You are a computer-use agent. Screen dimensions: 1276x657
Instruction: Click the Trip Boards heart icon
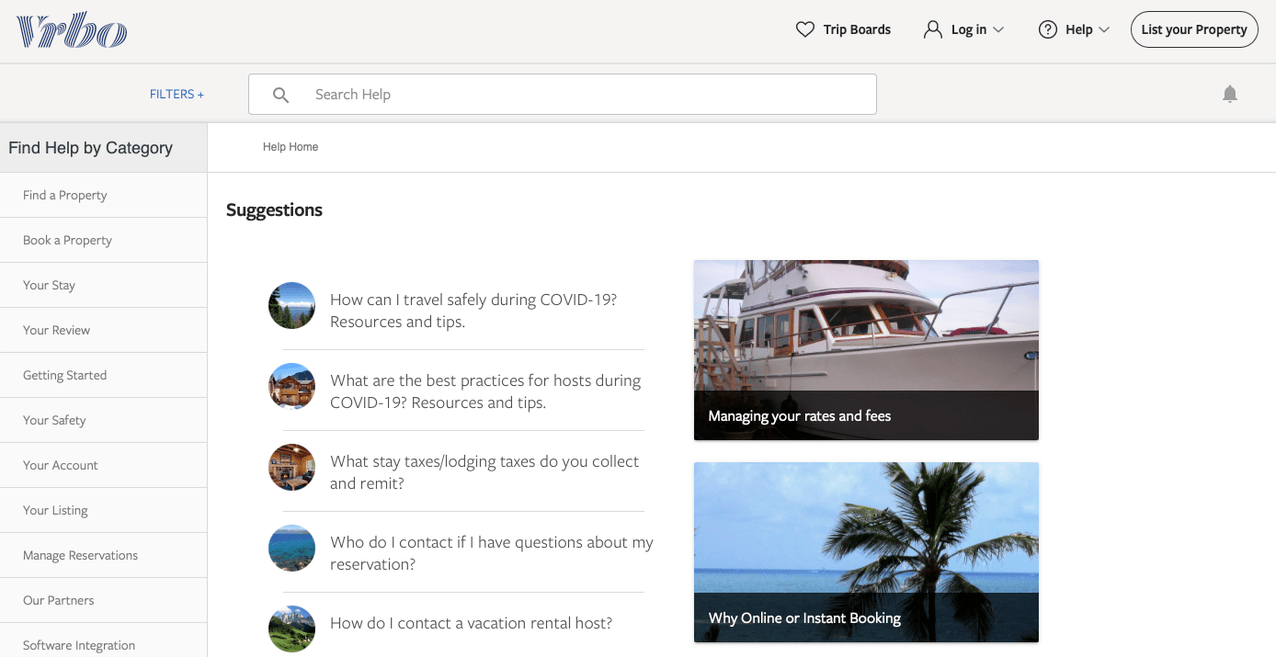point(805,29)
